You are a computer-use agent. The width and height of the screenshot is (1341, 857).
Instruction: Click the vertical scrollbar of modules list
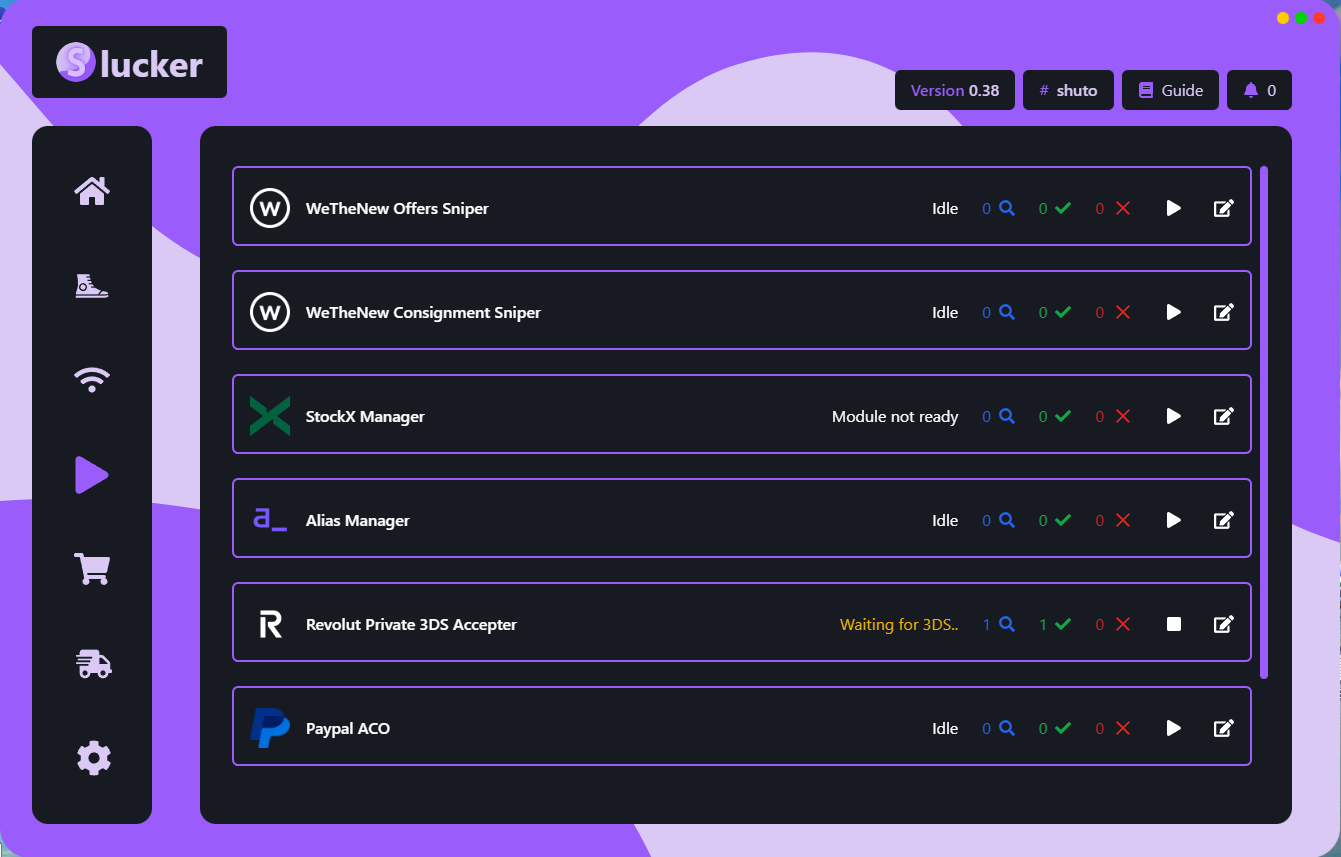pyautogui.click(x=1264, y=422)
